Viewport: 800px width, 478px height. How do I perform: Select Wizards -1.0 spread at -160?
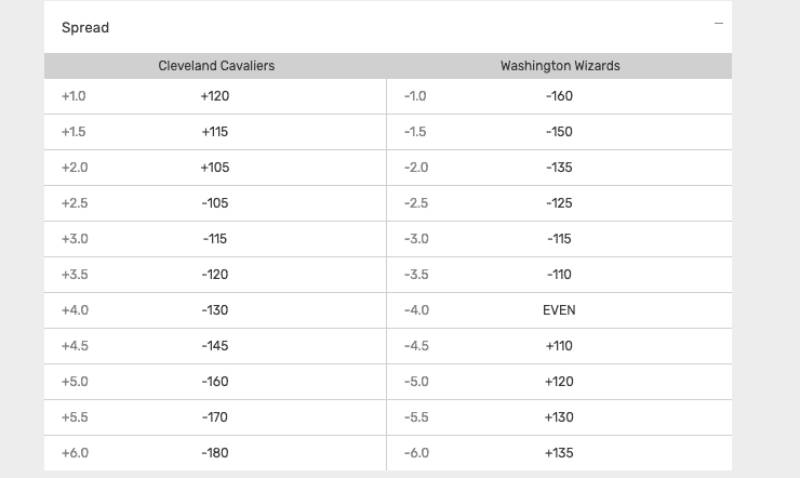coord(559,97)
